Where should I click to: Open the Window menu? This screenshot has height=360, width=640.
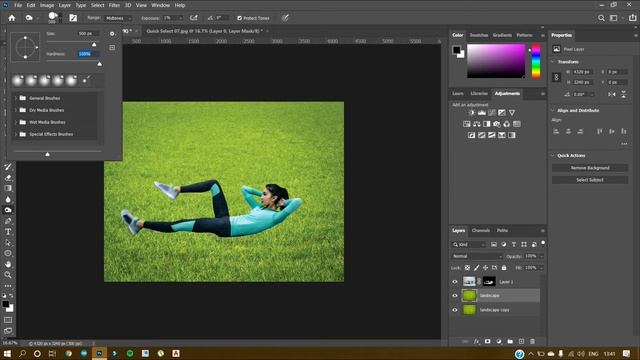tap(160, 5)
